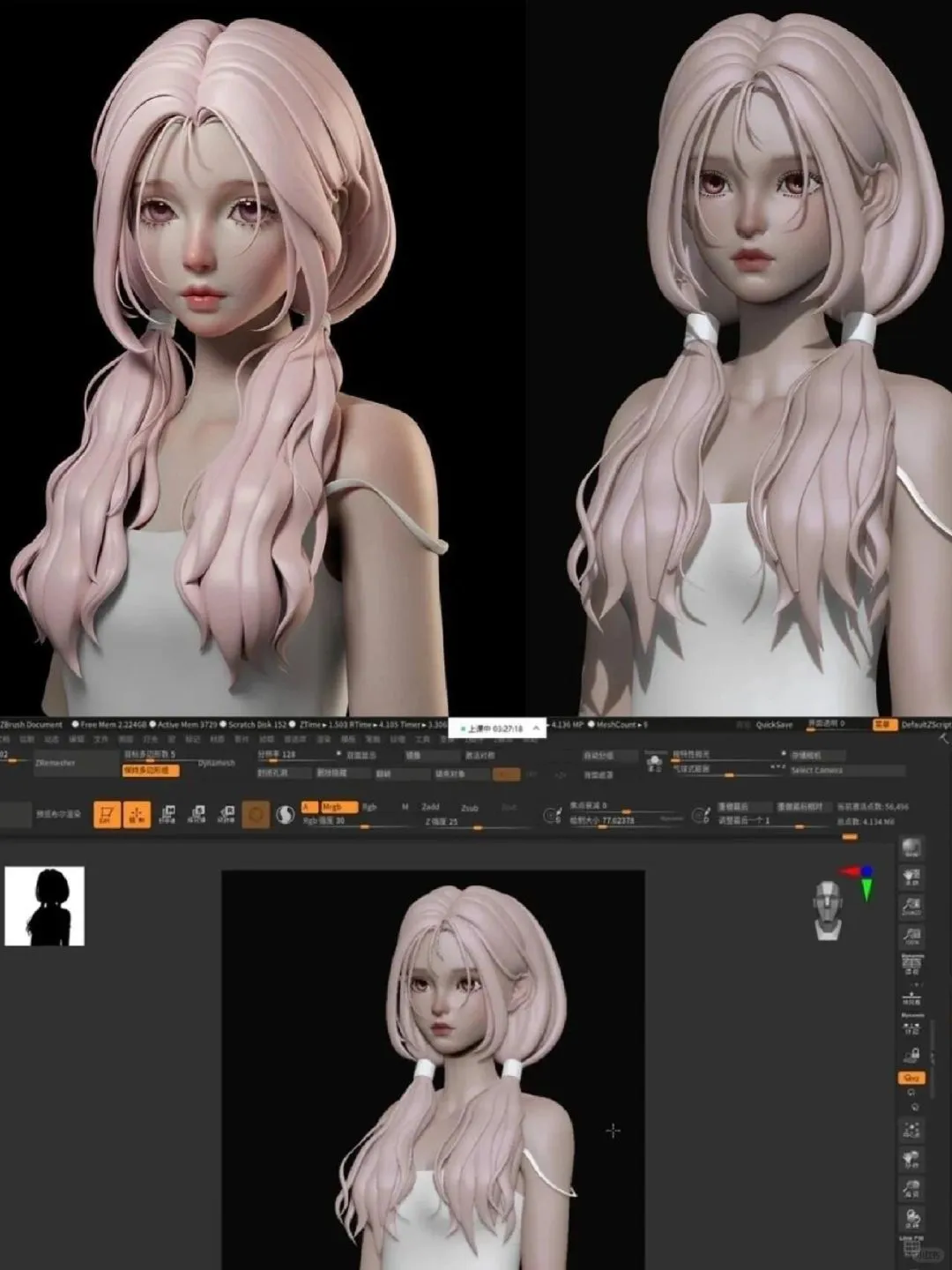Click the store camera button
Image resolution: width=952 pixels, height=1270 pixels.
[x=817, y=755]
